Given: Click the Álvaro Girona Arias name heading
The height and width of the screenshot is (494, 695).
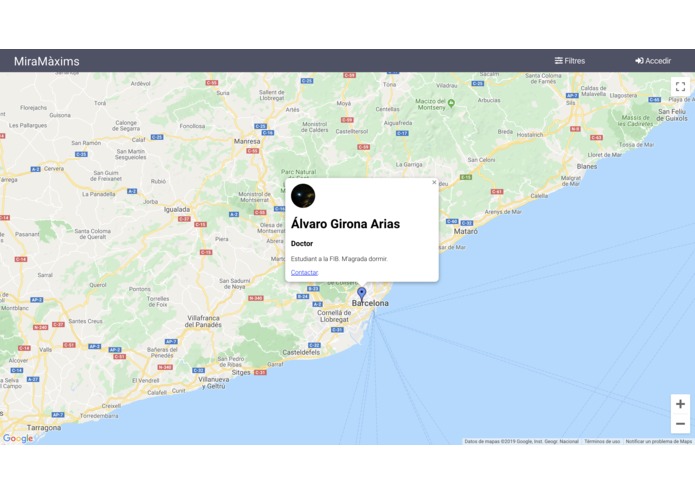Looking at the screenshot, I should (x=345, y=224).
